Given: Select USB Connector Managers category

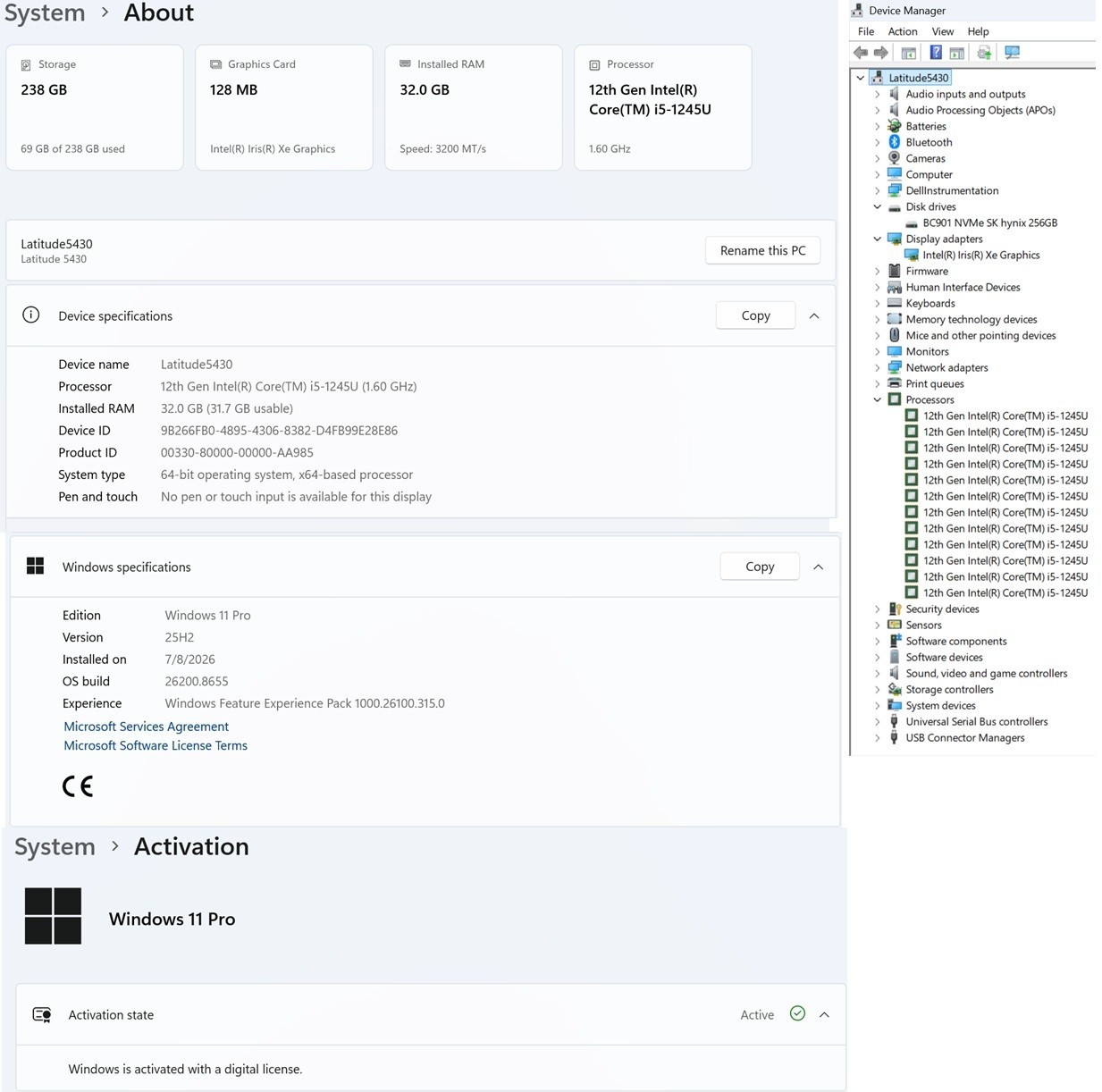Looking at the screenshot, I should click(965, 737).
